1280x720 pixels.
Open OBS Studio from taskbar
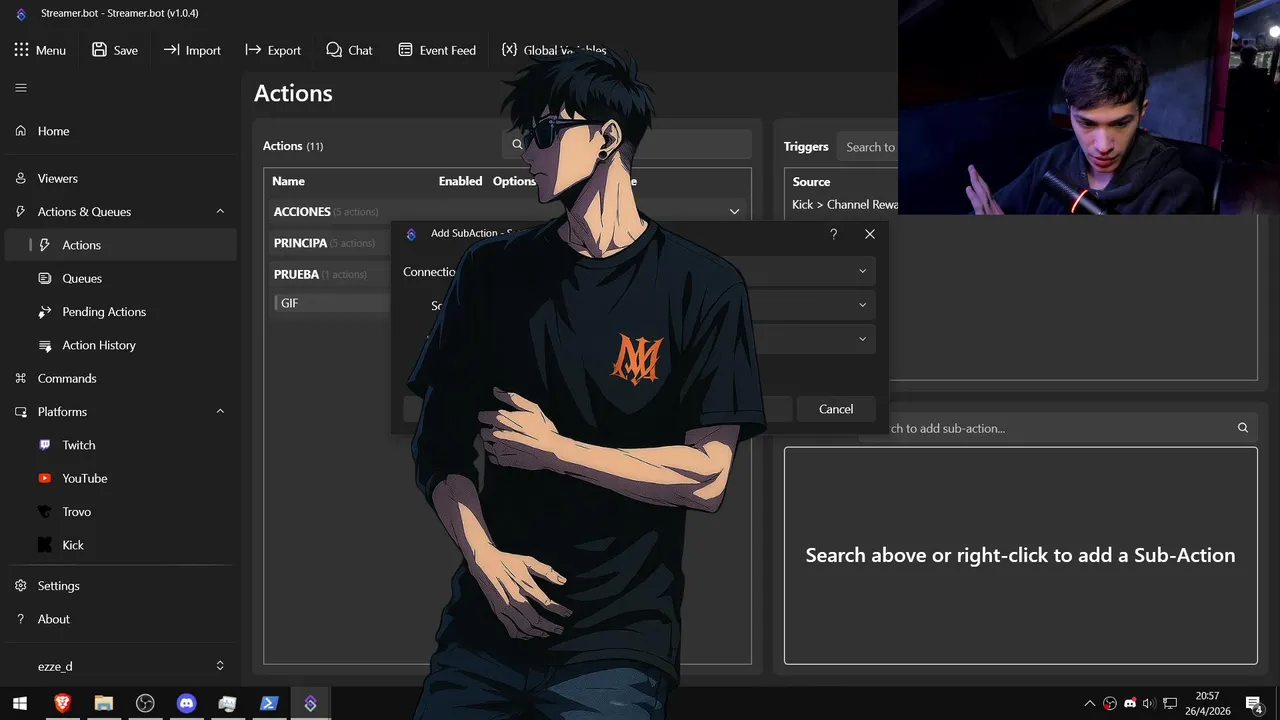click(x=145, y=704)
